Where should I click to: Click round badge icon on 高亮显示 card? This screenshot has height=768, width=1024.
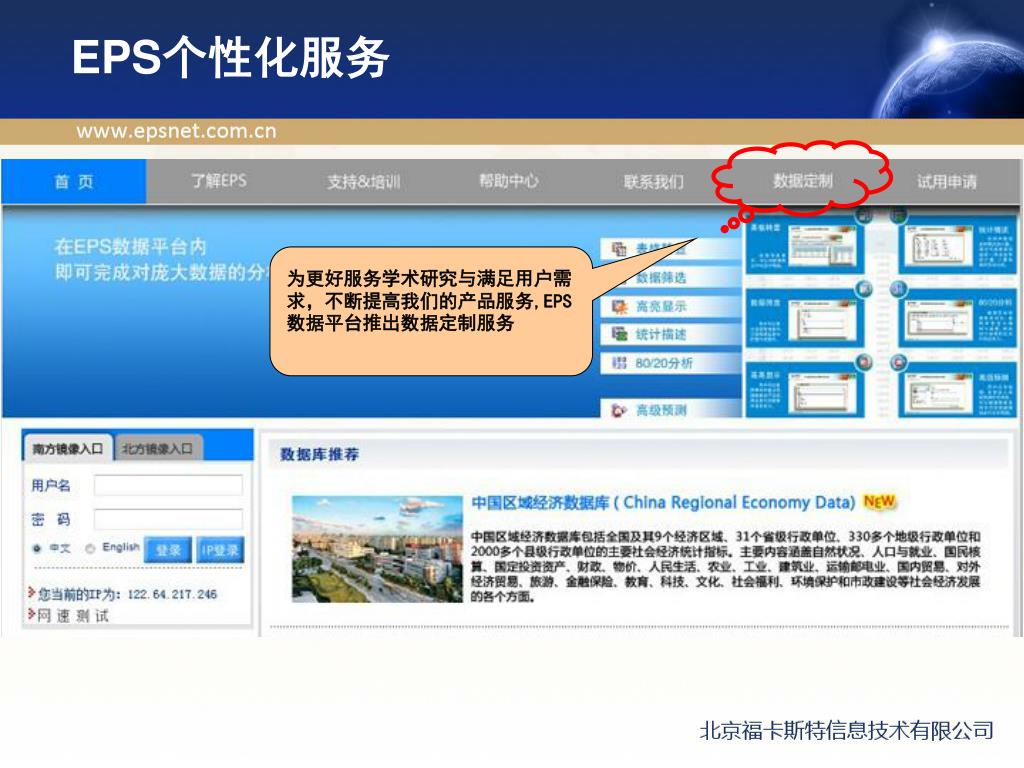[865, 362]
